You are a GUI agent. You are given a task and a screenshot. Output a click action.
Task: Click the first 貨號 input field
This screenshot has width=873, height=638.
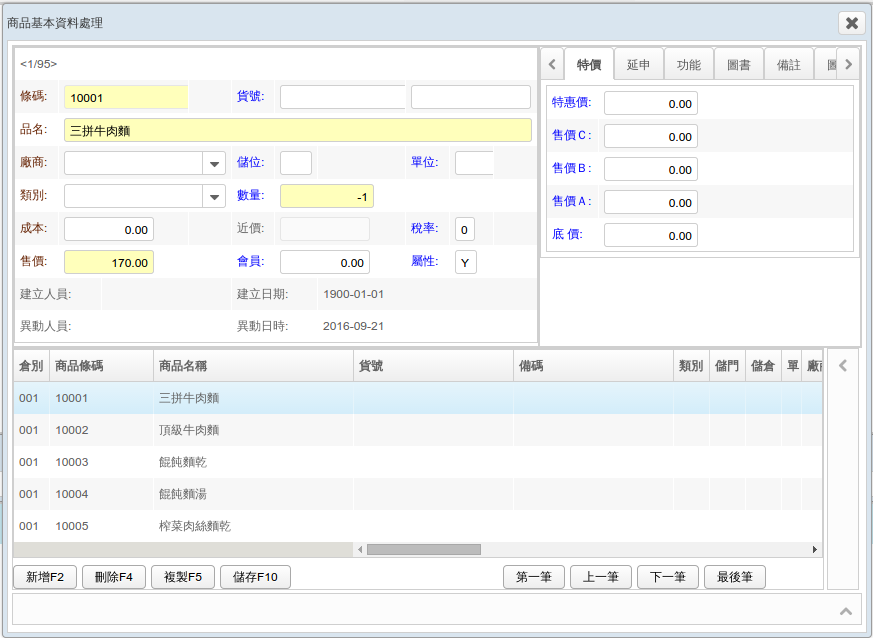tap(342, 97)
